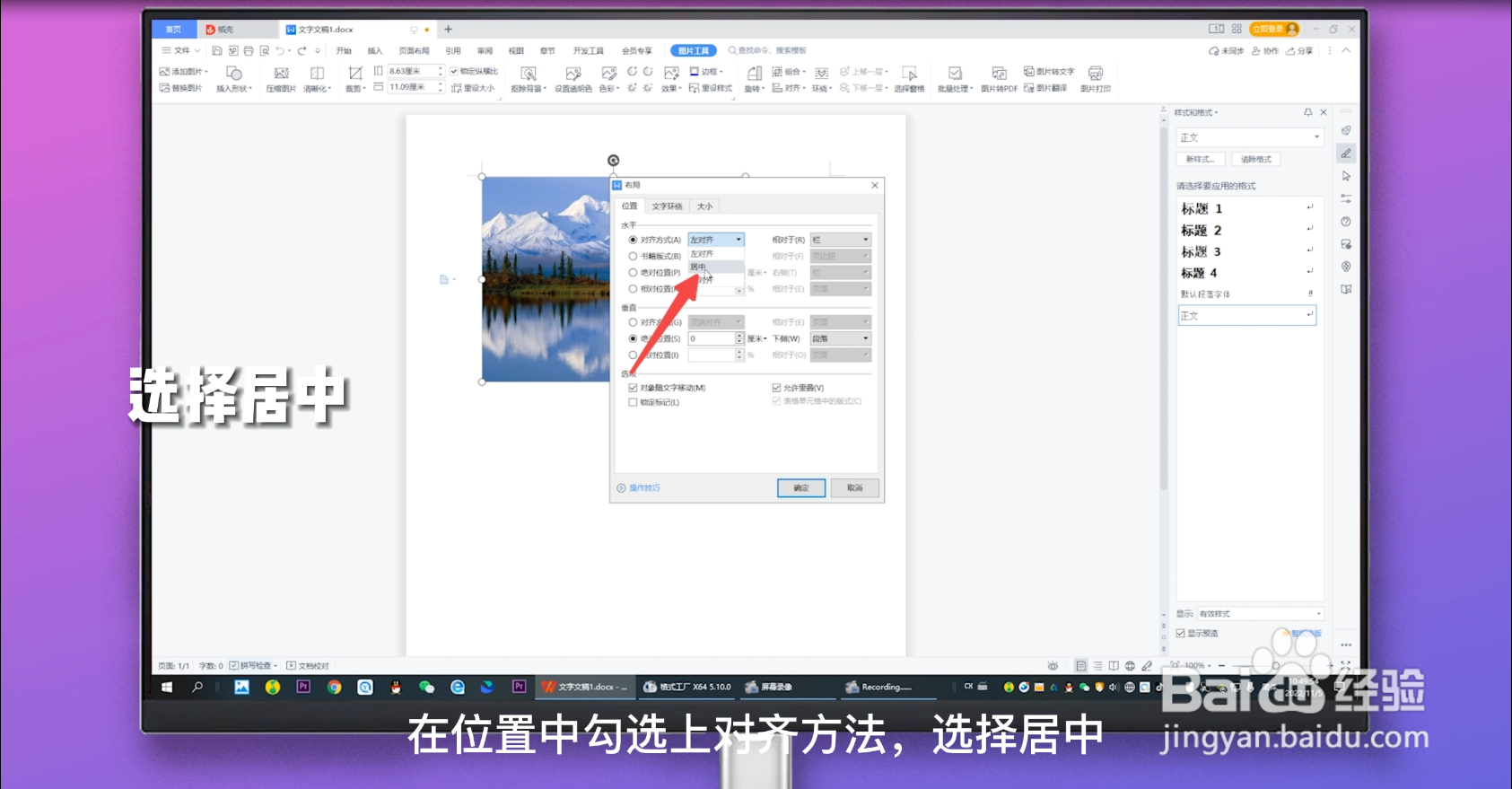Toggle the 显示预览 checkbox
This screenshot has width=1512, height=789.
click(1181, 633)
